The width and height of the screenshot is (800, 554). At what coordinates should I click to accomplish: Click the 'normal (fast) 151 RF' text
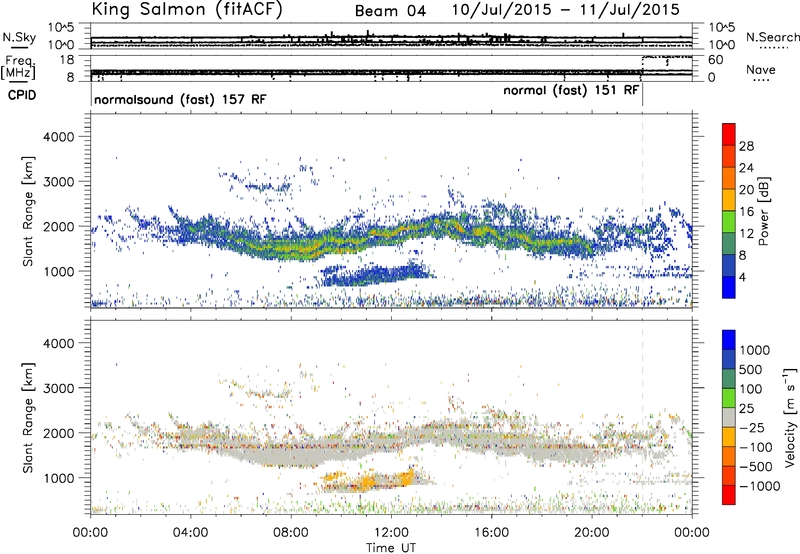coord(571,90)
